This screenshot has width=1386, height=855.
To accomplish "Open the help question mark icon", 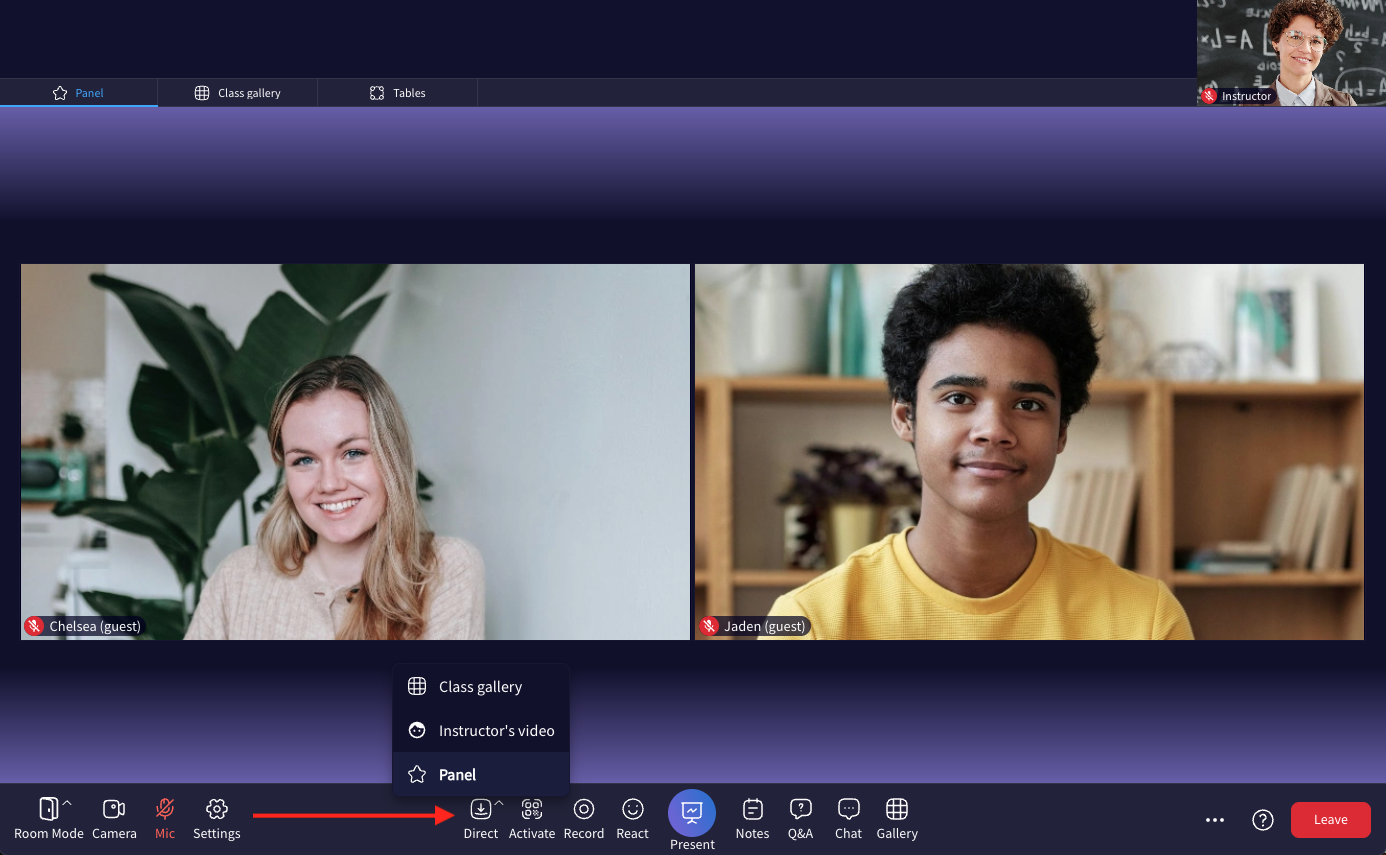I will click(1263, 820).
